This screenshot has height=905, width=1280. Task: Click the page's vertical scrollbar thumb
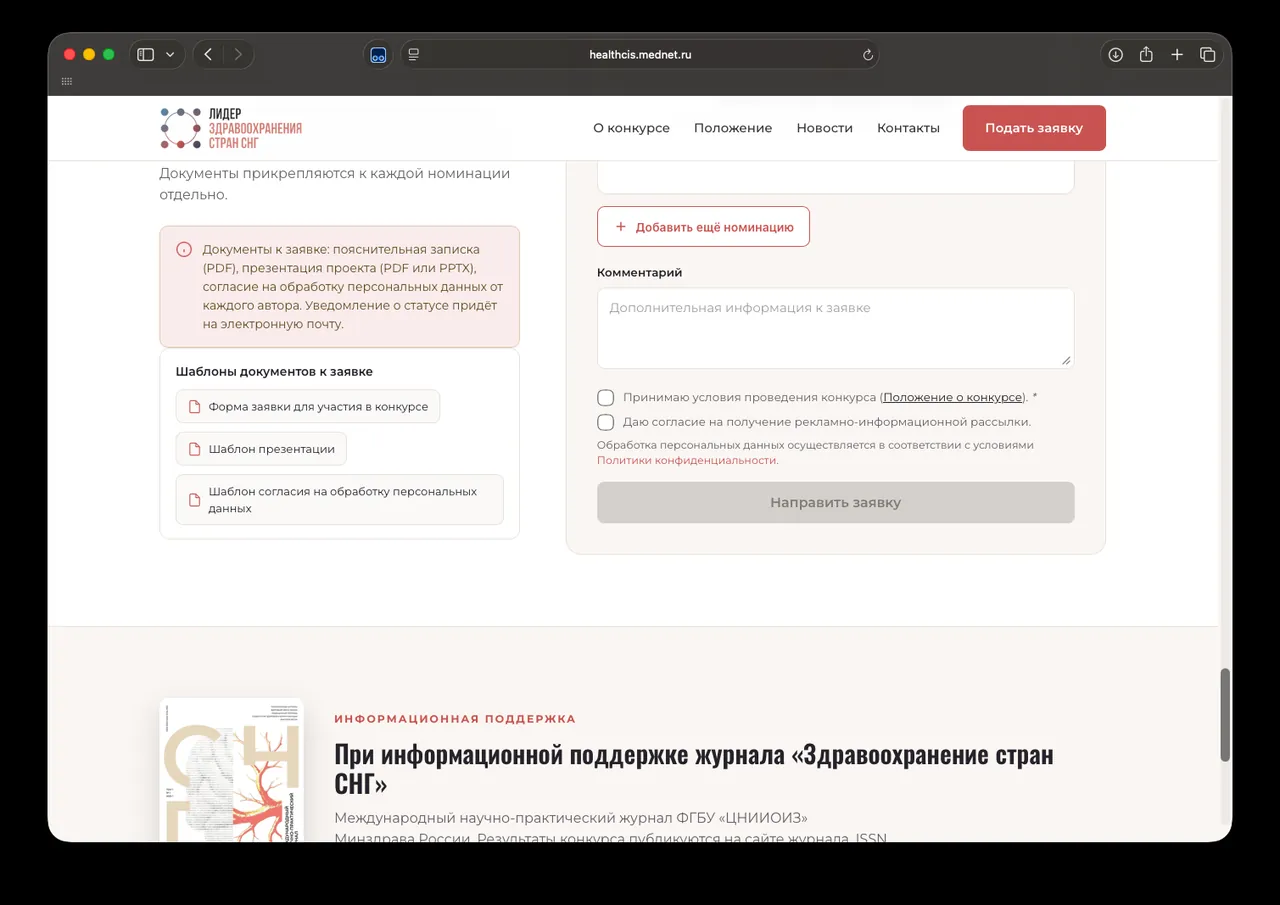click(x=1225, y=715)
